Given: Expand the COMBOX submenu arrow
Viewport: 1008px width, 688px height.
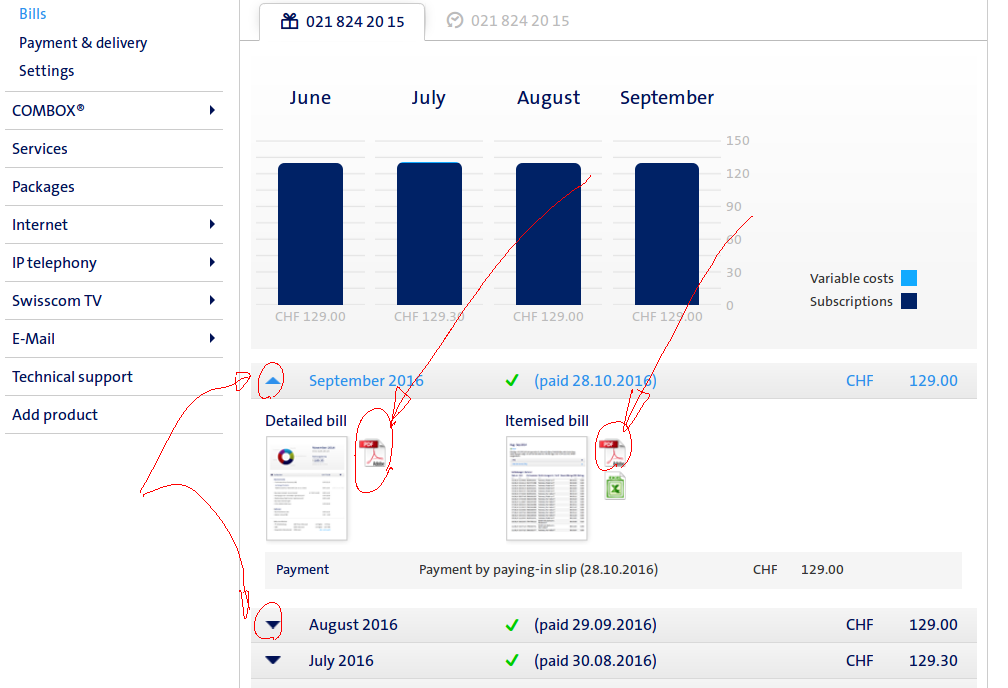Looking at the screenshot, I should pyautogui.click(x=212, y=110).
